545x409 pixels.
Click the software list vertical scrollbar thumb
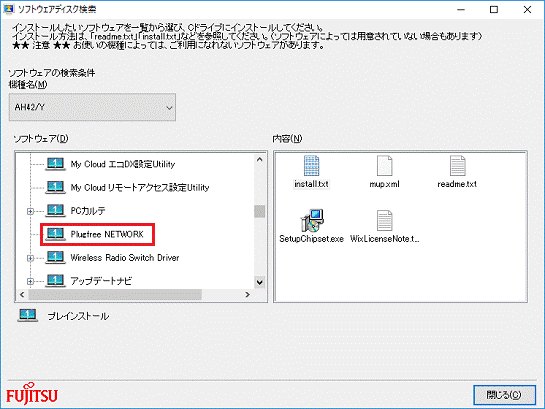click(260, 211)
